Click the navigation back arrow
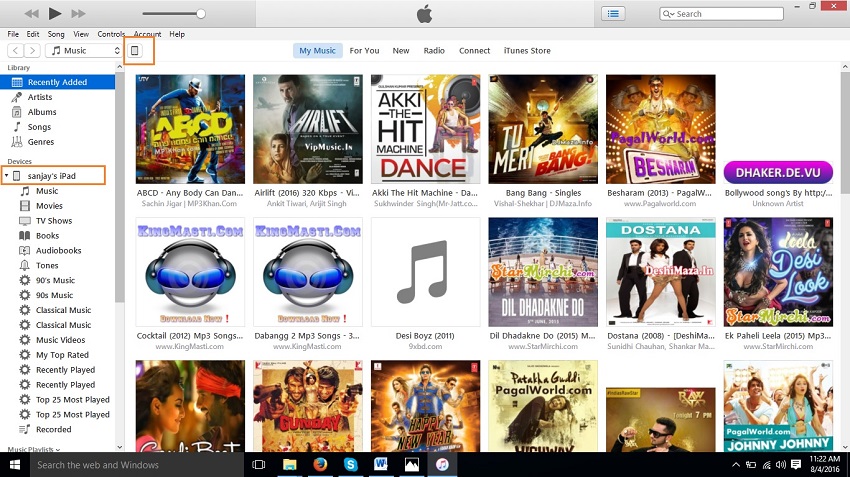Image resolution: width=850 pixels, height=477 pixels. (16, 50)
